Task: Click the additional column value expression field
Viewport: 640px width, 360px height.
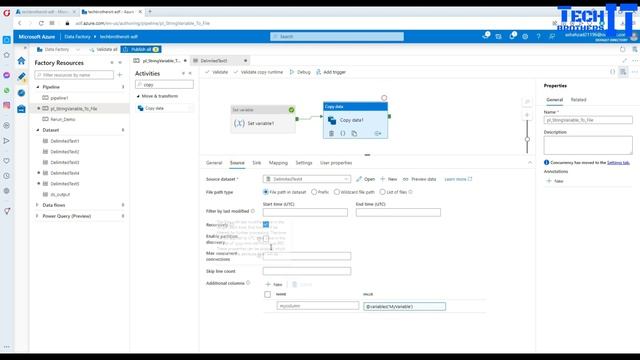Action: (x=404, y=307)
